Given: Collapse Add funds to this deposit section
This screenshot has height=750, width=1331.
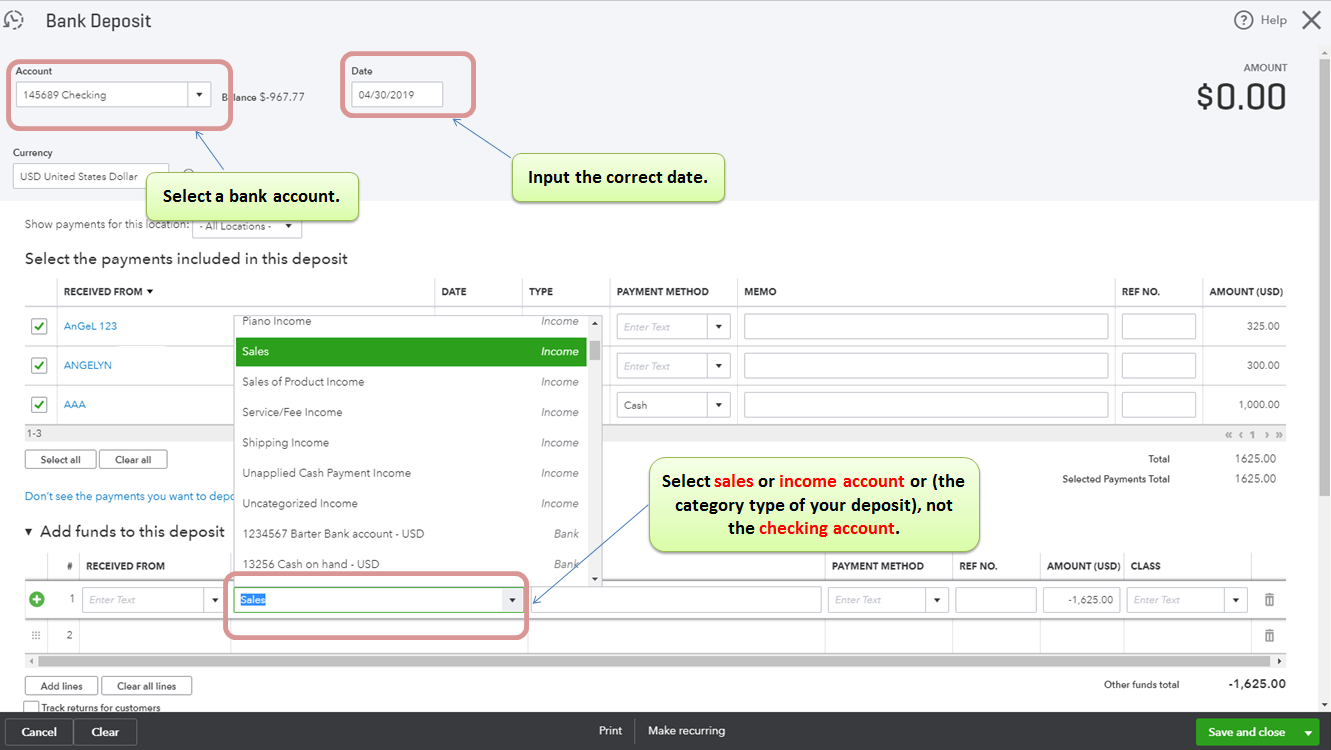Looking at the screenshot, I should coord(29,532).
